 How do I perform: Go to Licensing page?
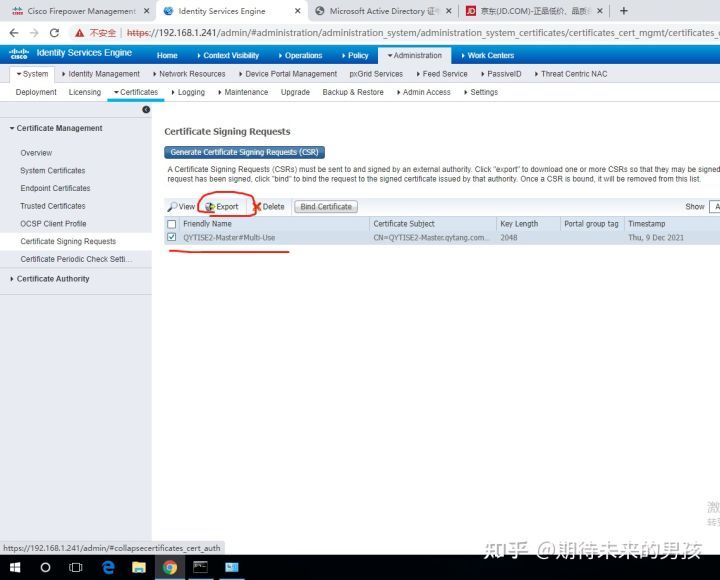tap(85, 92)
